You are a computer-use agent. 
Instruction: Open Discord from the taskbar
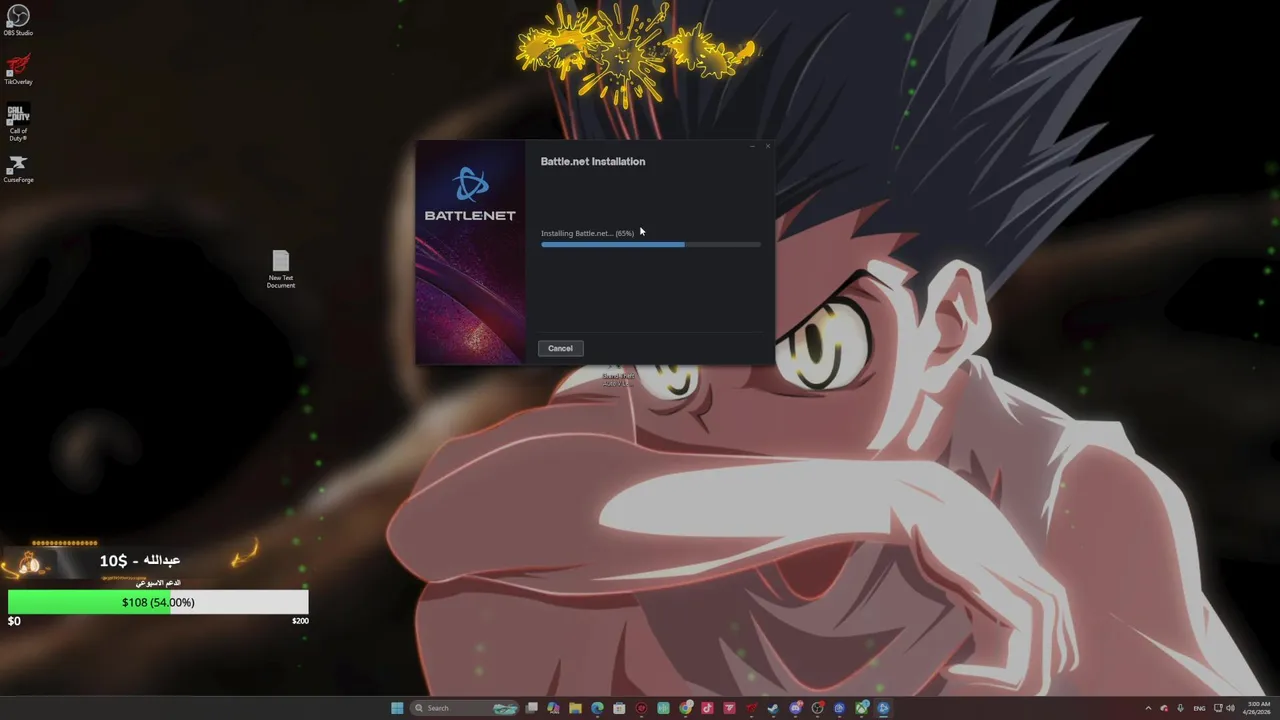click(x=795, y=708)
